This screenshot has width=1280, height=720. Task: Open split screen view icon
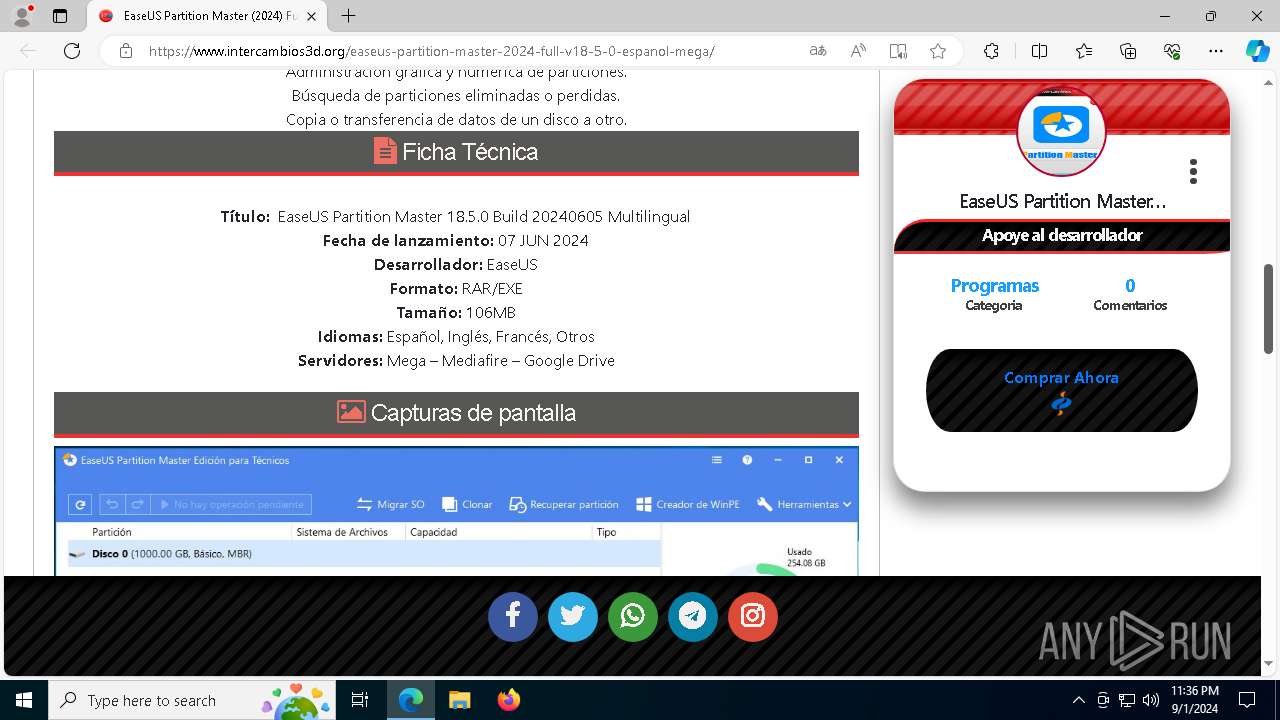click(x=1039, y=51)
